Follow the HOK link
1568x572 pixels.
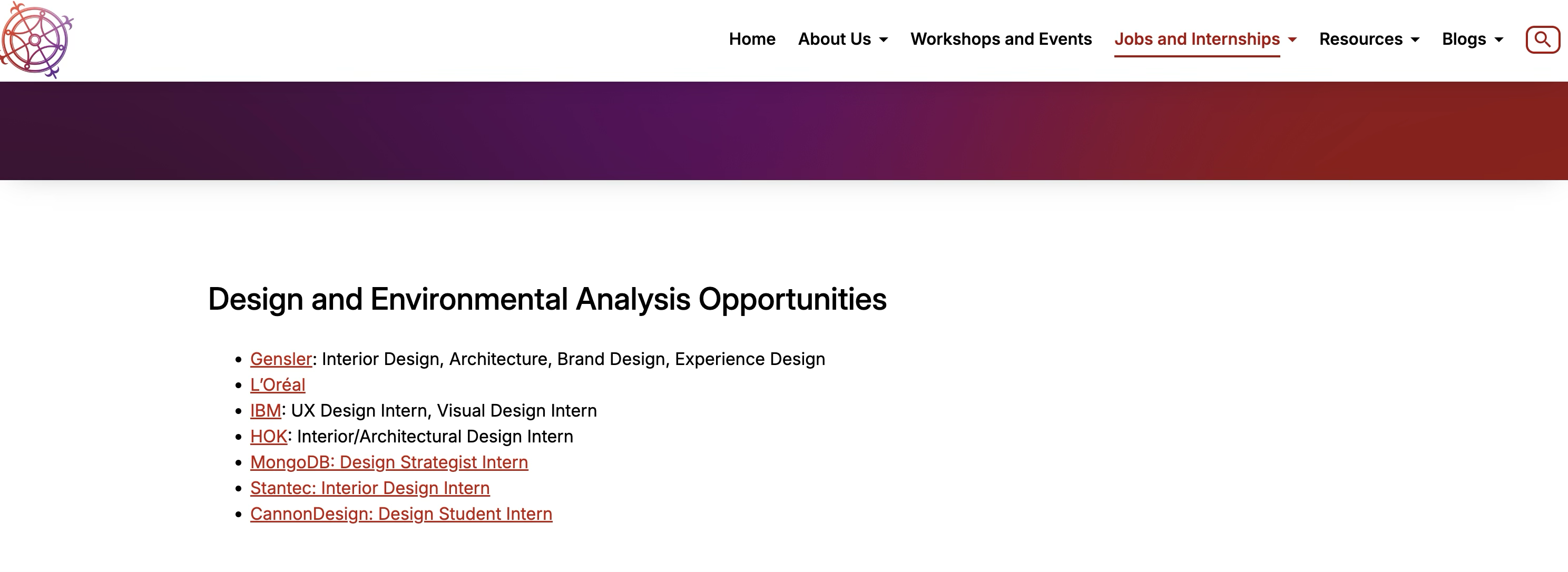[268, 436]
